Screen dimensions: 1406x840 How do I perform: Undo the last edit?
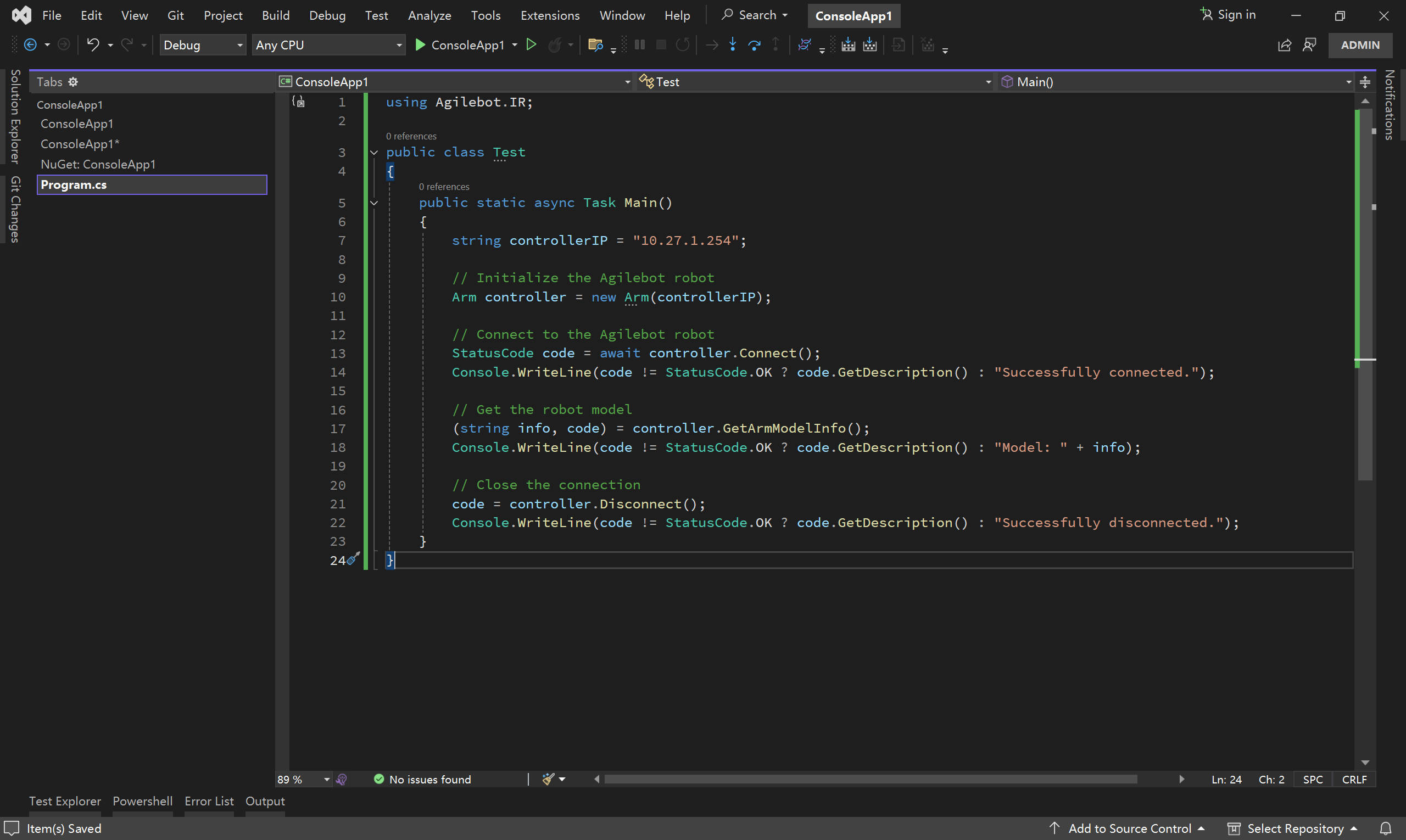click(x=93, y=44)
